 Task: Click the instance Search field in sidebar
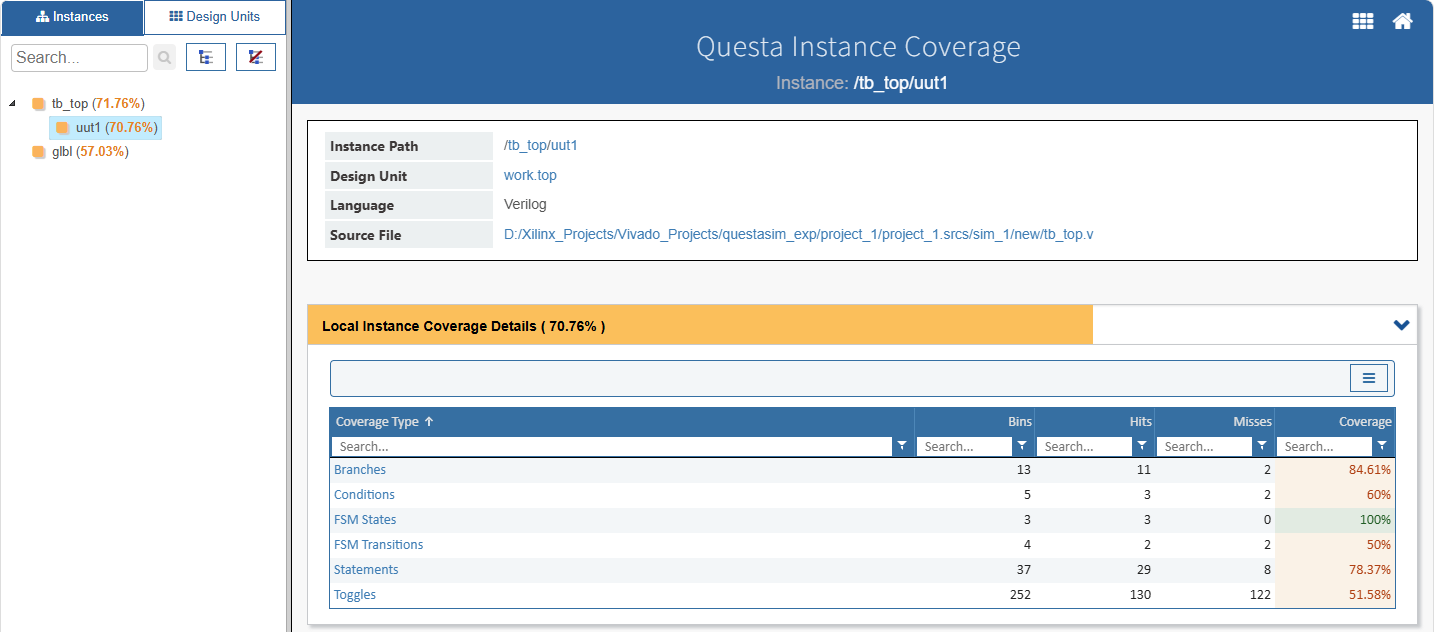(79, 58)
